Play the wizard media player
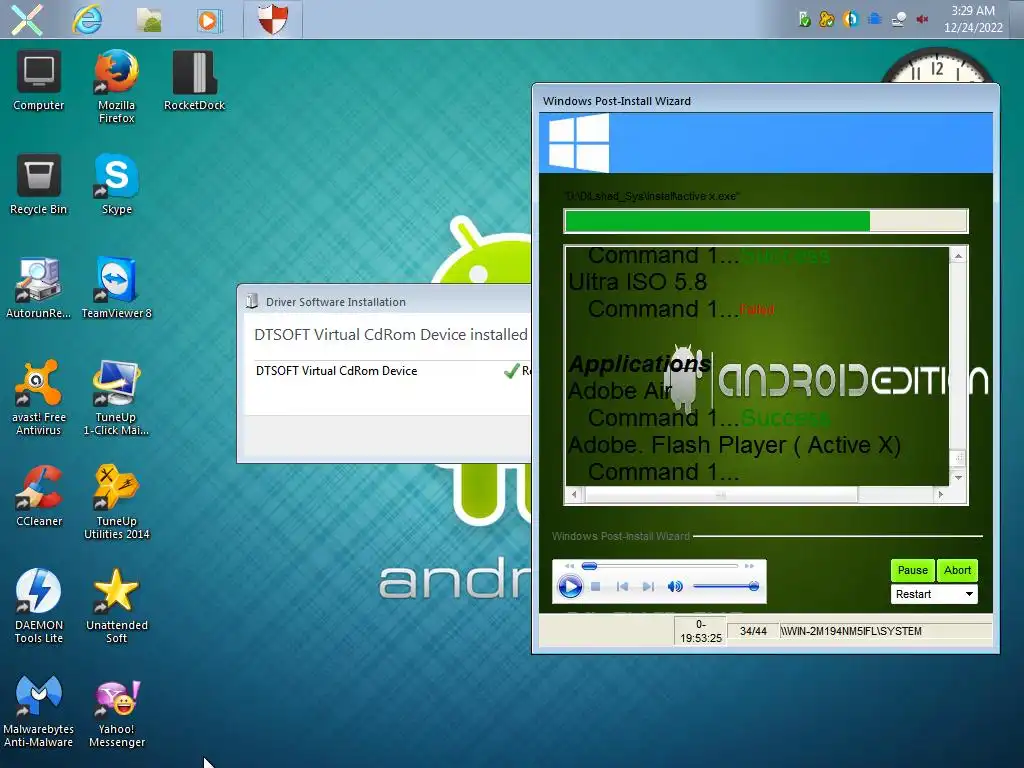Screen dimensions: 1024x768 tap(569, 586)
